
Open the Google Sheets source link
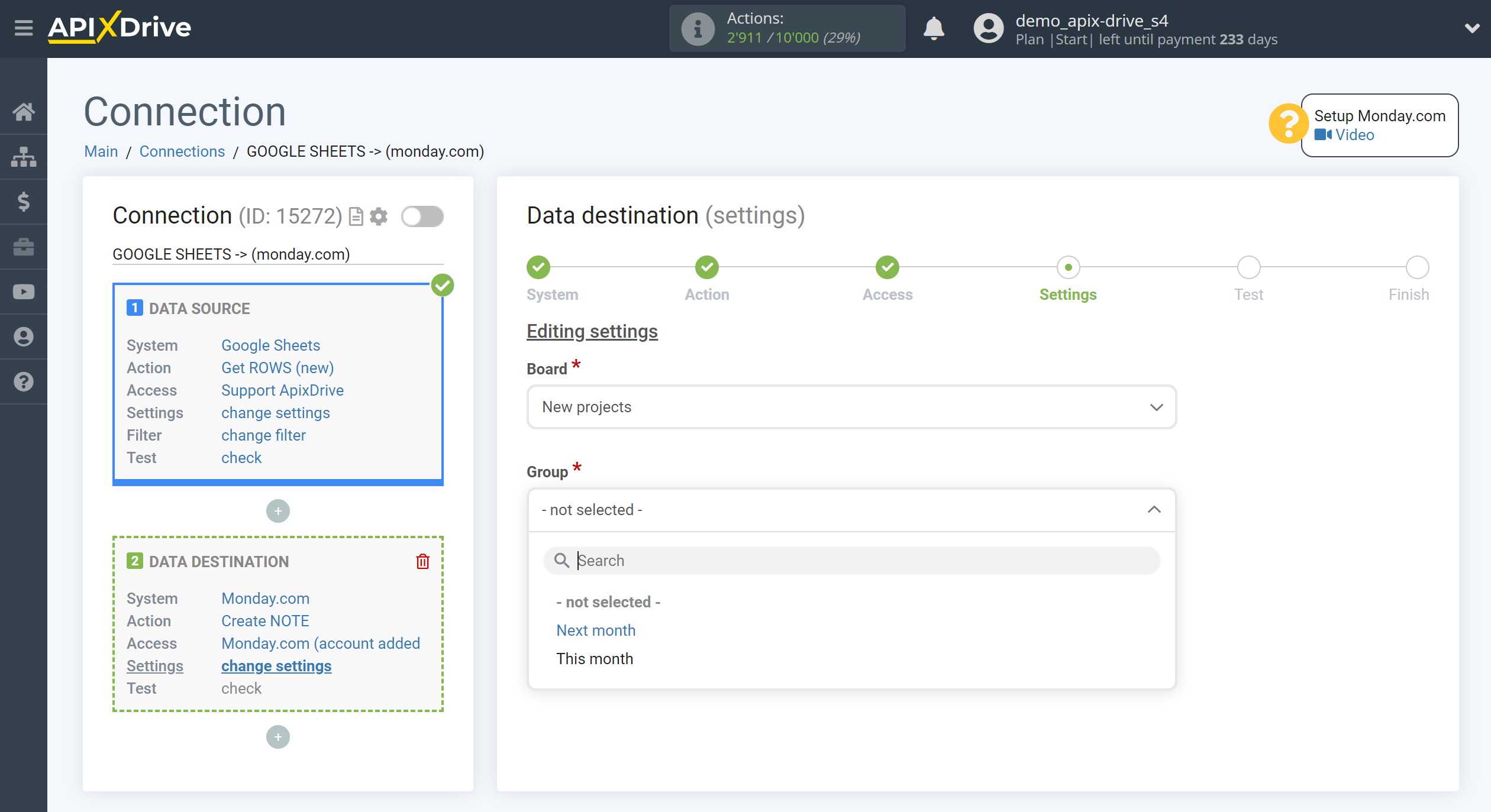270,345
